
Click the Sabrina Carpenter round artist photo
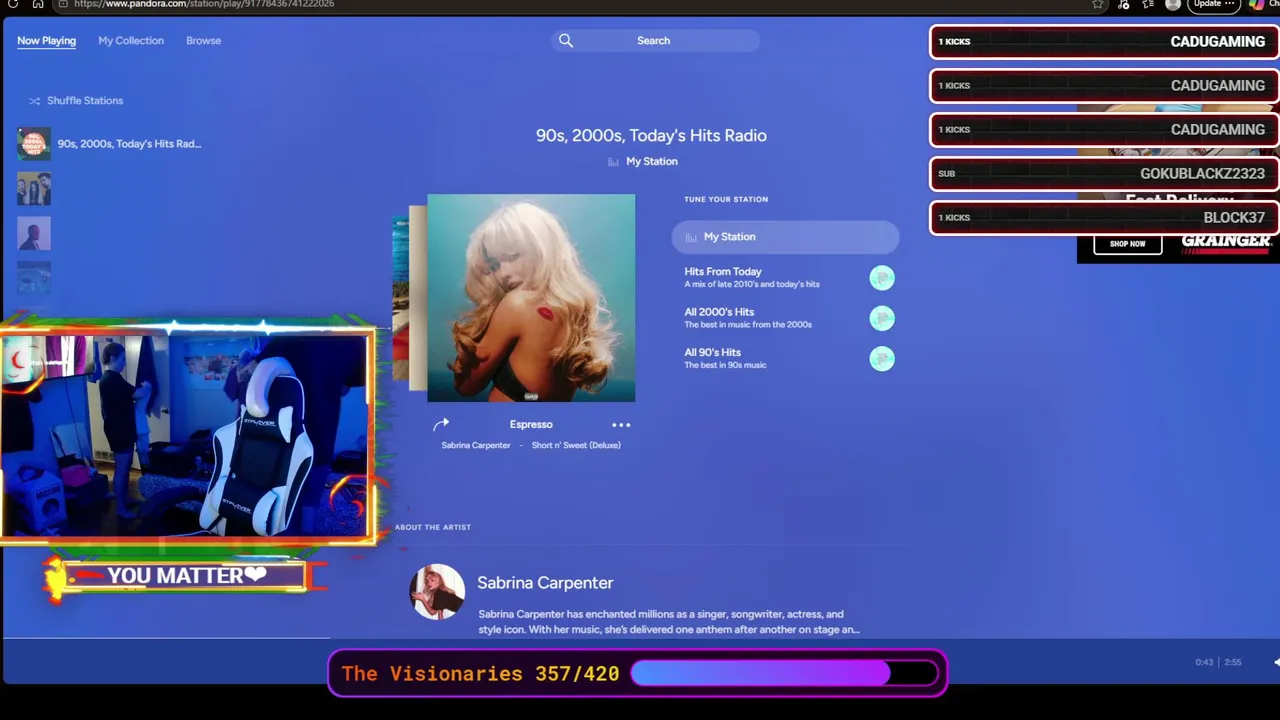pyautogui.click(x=437, y=592)
